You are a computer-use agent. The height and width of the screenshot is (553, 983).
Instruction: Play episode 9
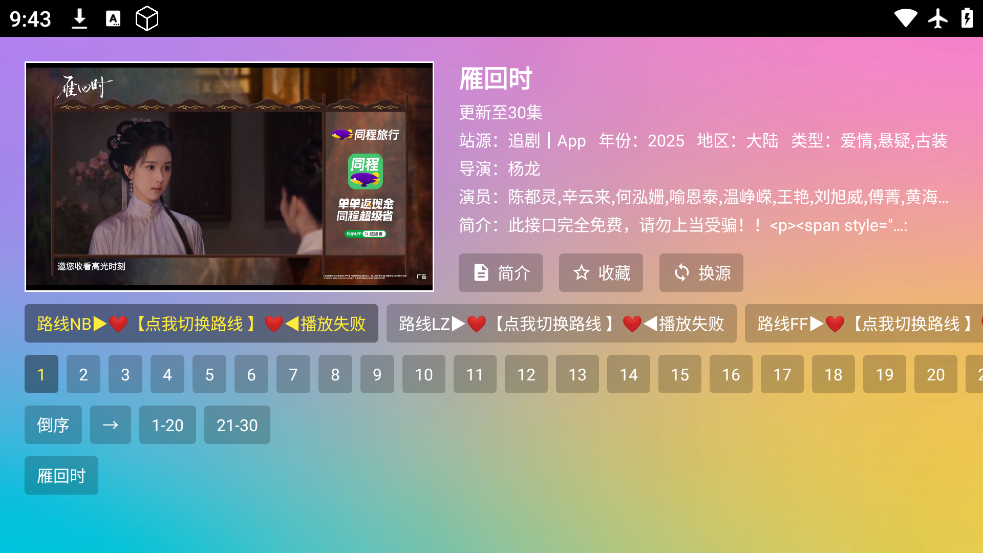tap(377, 374)
